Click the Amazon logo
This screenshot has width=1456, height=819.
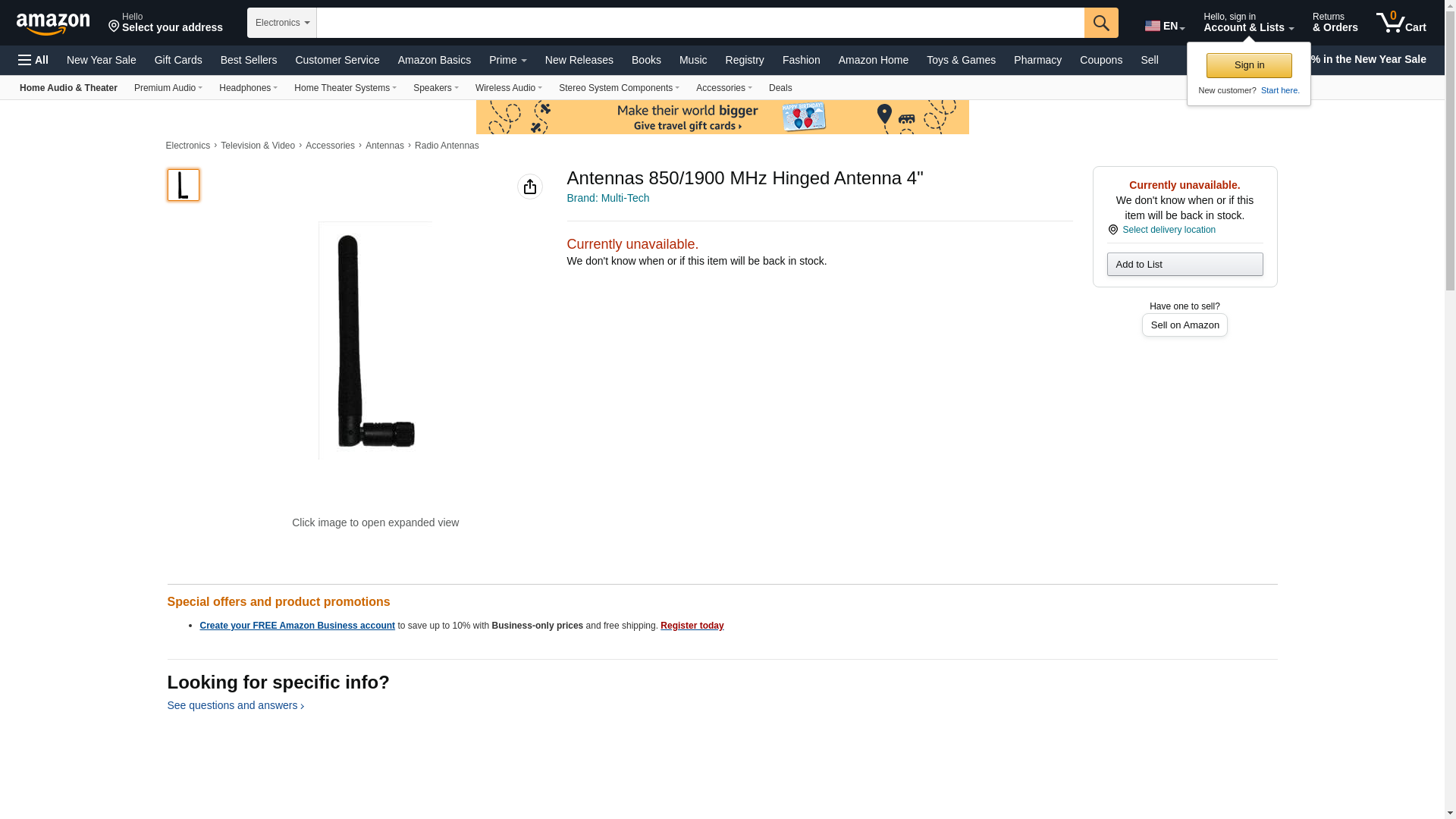53,24
